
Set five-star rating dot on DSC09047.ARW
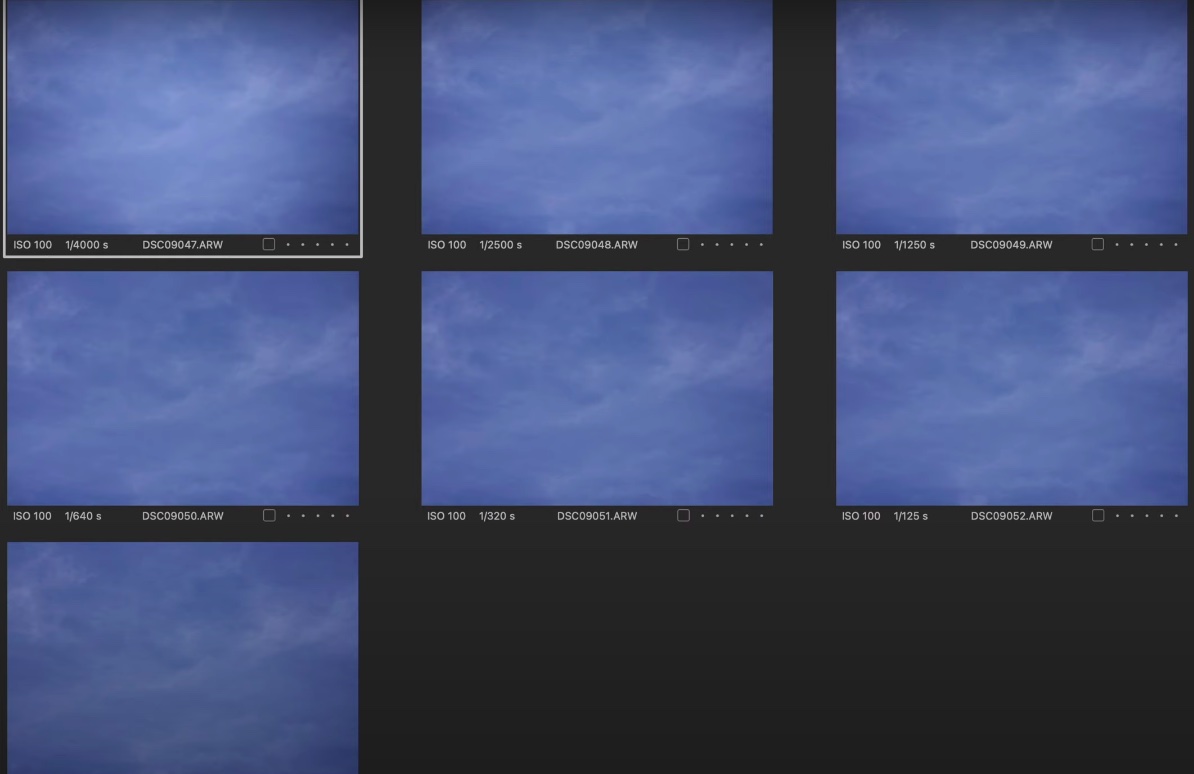pyautogui.click(x=347, y=245)
